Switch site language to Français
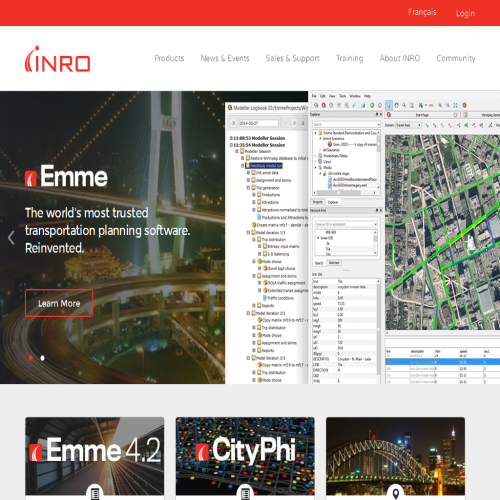Image resolution: width=500 pixels, height=500 pixels. [x=422, y=12]
